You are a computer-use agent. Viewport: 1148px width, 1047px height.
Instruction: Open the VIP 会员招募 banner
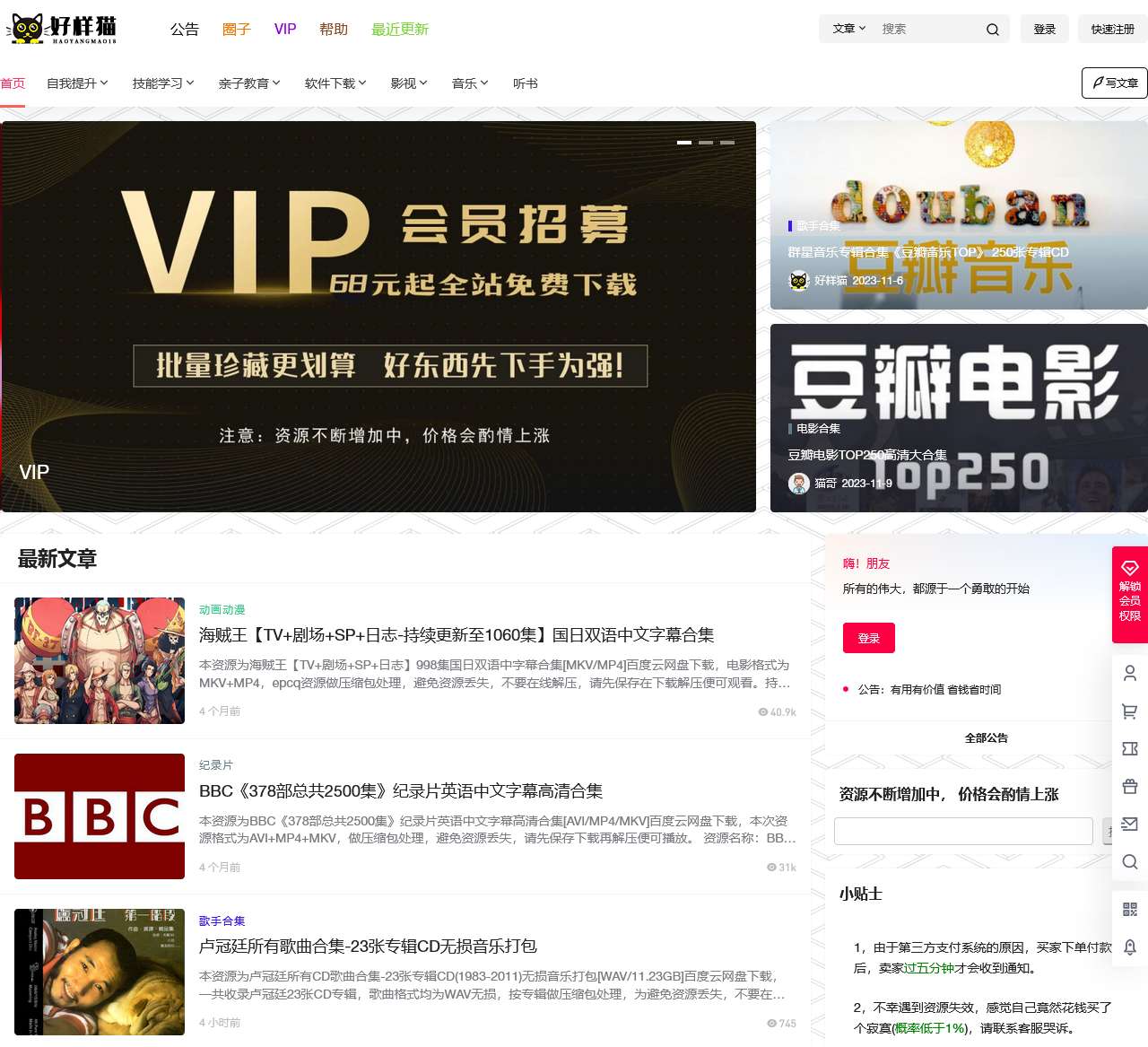tap(378, 317)
